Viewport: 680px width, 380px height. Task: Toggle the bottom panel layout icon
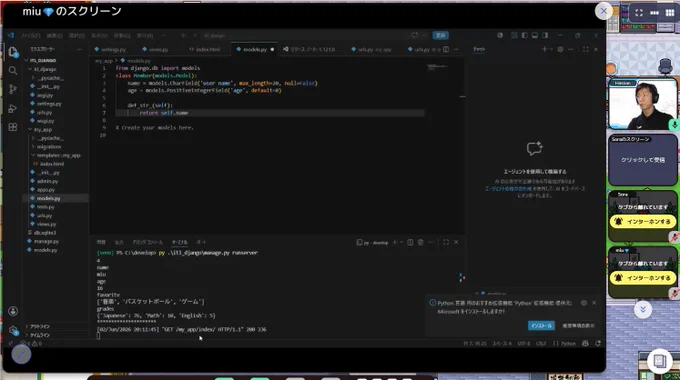coord(535,35)
